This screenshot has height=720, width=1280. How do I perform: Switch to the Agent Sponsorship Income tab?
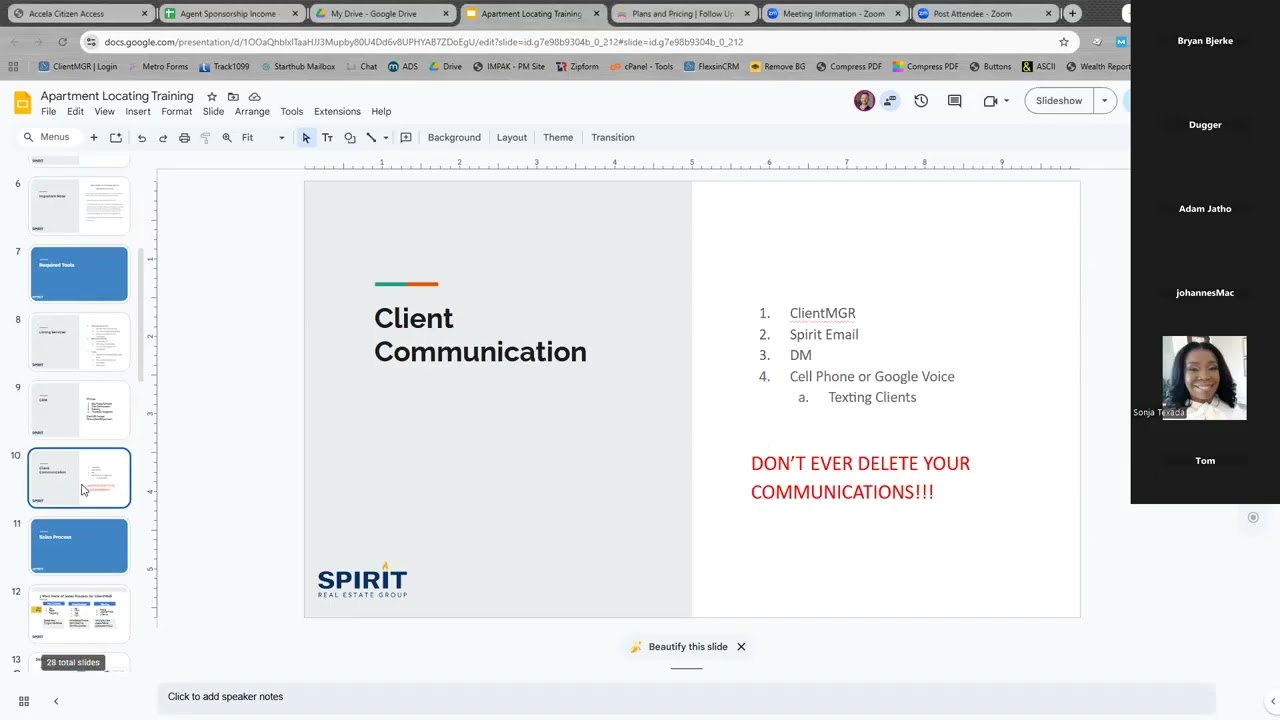[x=228, y=14]
